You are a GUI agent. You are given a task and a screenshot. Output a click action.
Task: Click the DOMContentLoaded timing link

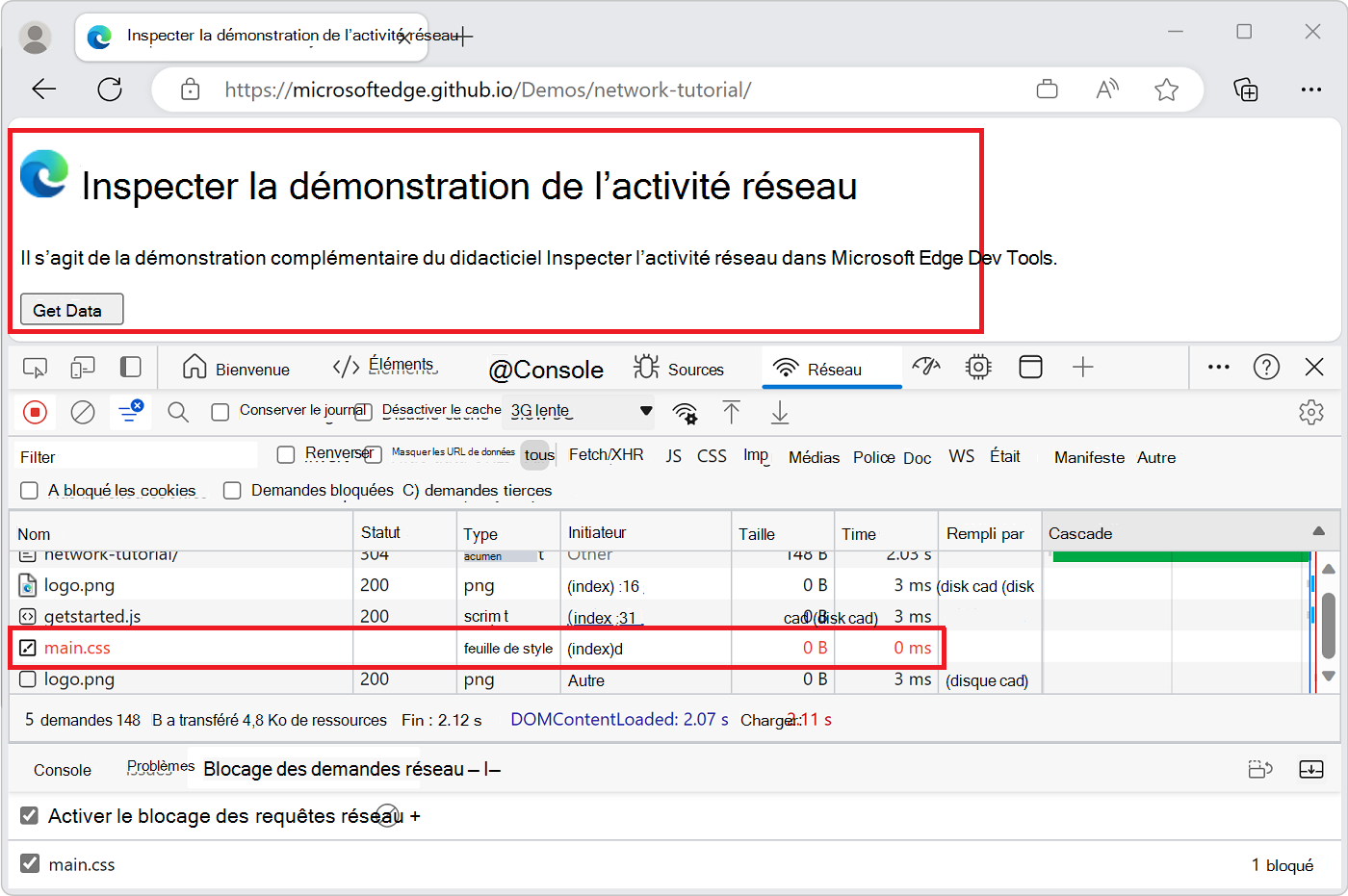pyautogui.click(x=620, y=719)
